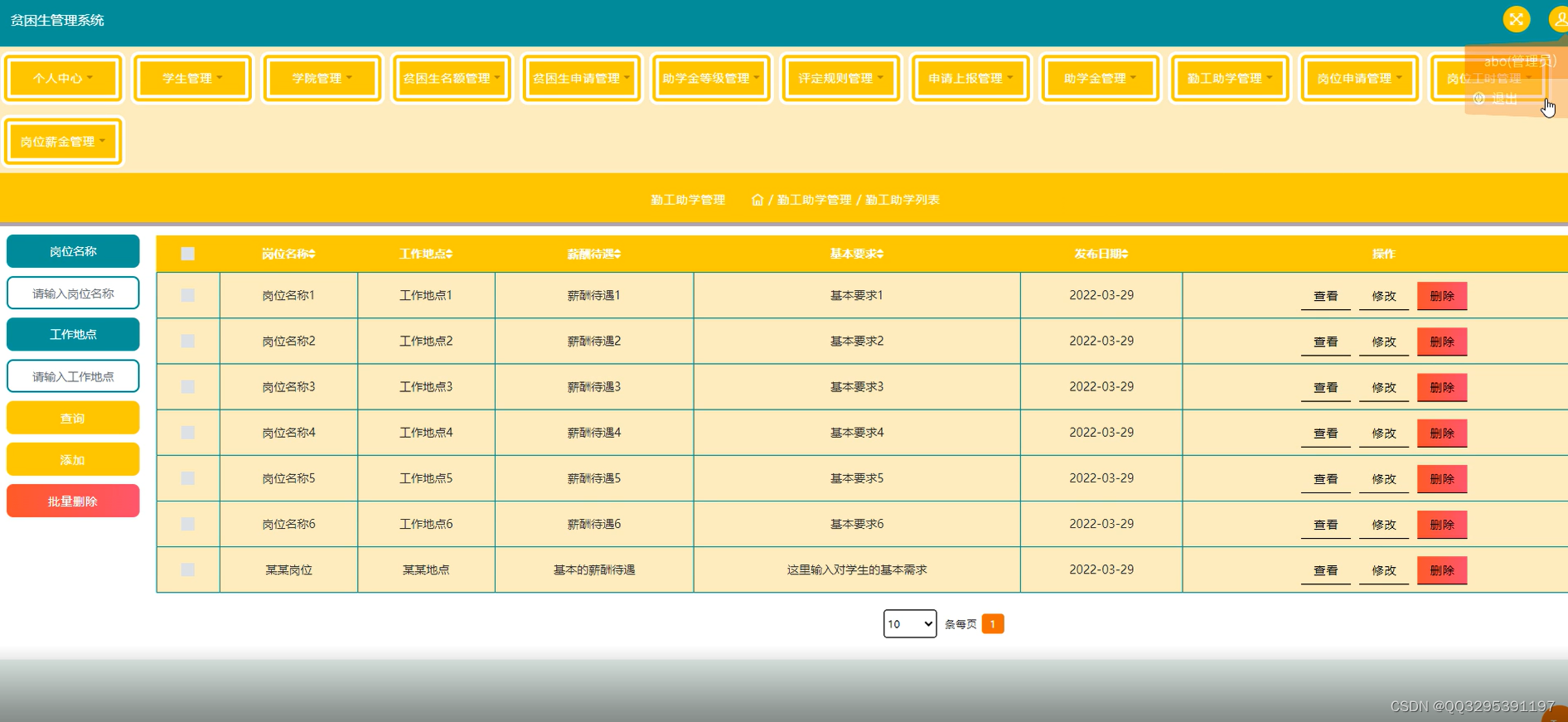The width and height of the screenshot is (1568, 722).
Task: Click cell 工作地点3
Action: (x=426, y=387)
